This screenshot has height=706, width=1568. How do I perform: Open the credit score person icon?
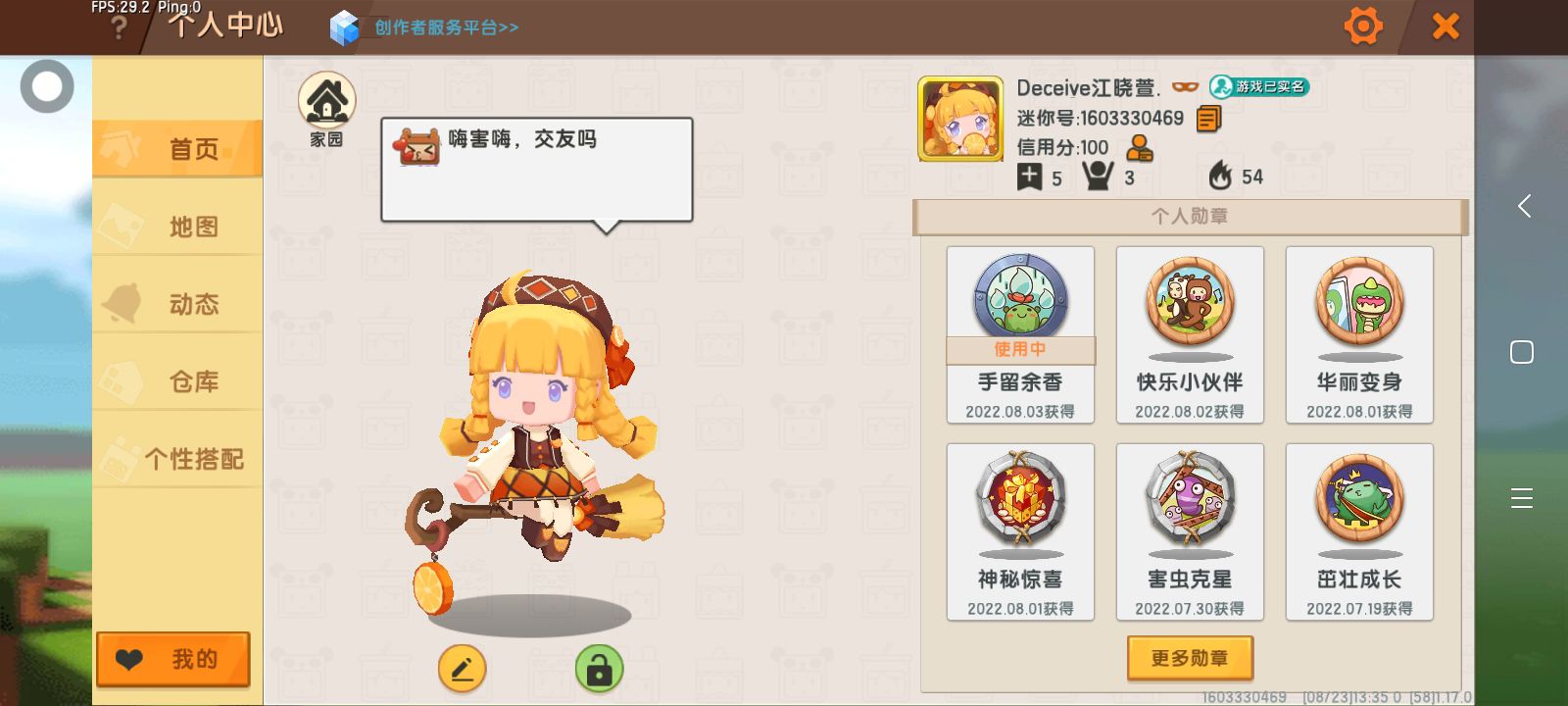(1140, 148)
